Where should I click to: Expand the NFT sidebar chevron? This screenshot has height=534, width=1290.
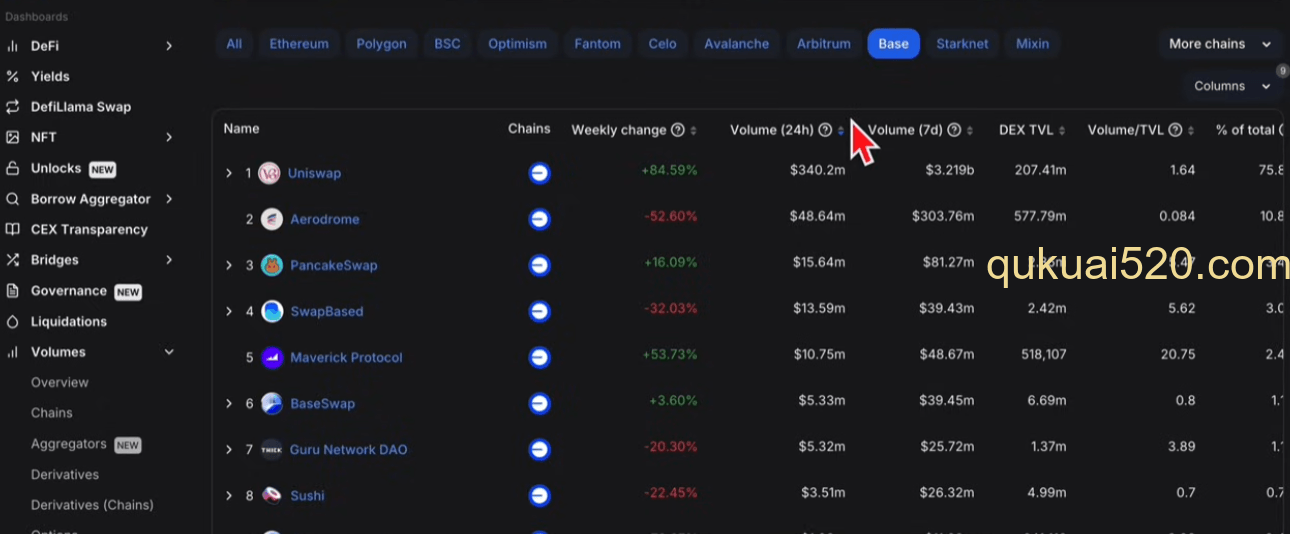tap(169, 137)
